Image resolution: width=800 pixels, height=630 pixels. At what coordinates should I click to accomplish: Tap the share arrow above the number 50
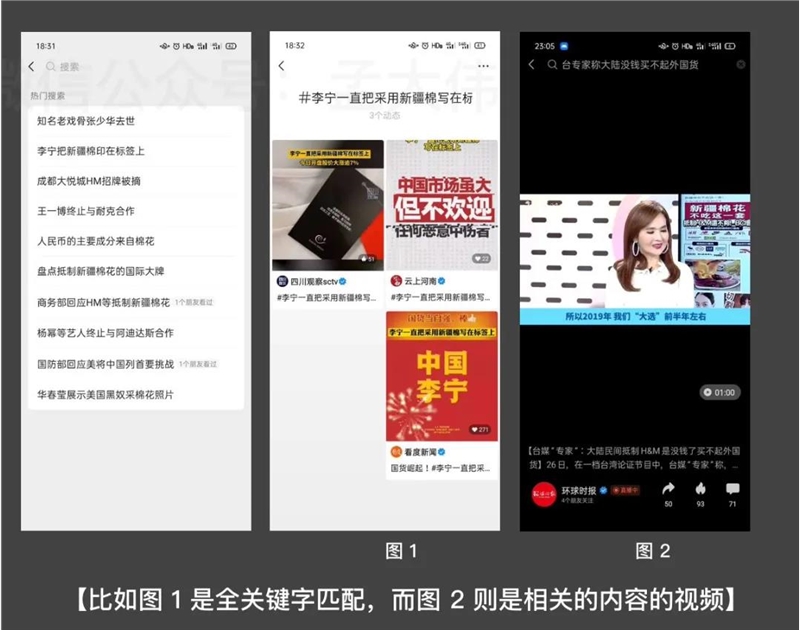pos(668,489)
